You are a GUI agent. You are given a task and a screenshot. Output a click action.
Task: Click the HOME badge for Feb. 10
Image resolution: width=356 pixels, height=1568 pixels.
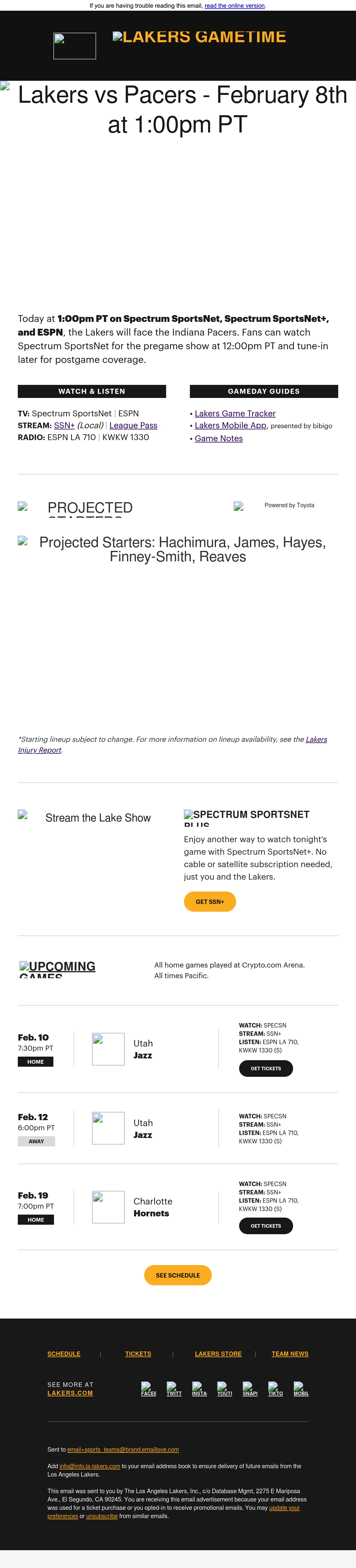click(35, 1062)
